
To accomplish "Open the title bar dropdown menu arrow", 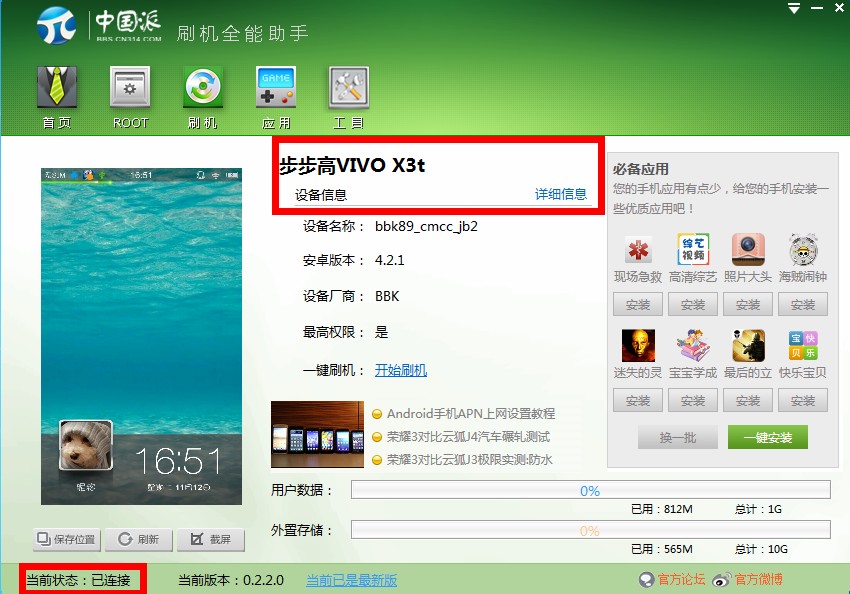I will [794, 8].
